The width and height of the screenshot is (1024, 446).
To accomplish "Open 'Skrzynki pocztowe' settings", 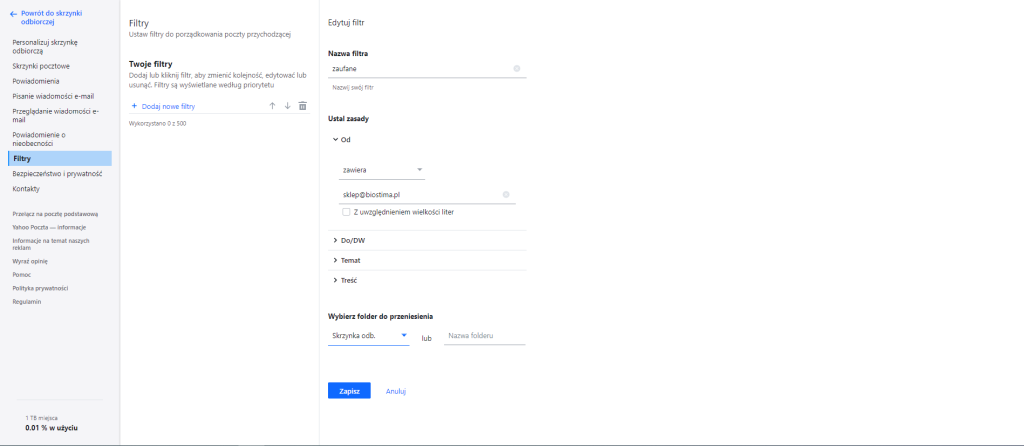I will tap(41, 66).
